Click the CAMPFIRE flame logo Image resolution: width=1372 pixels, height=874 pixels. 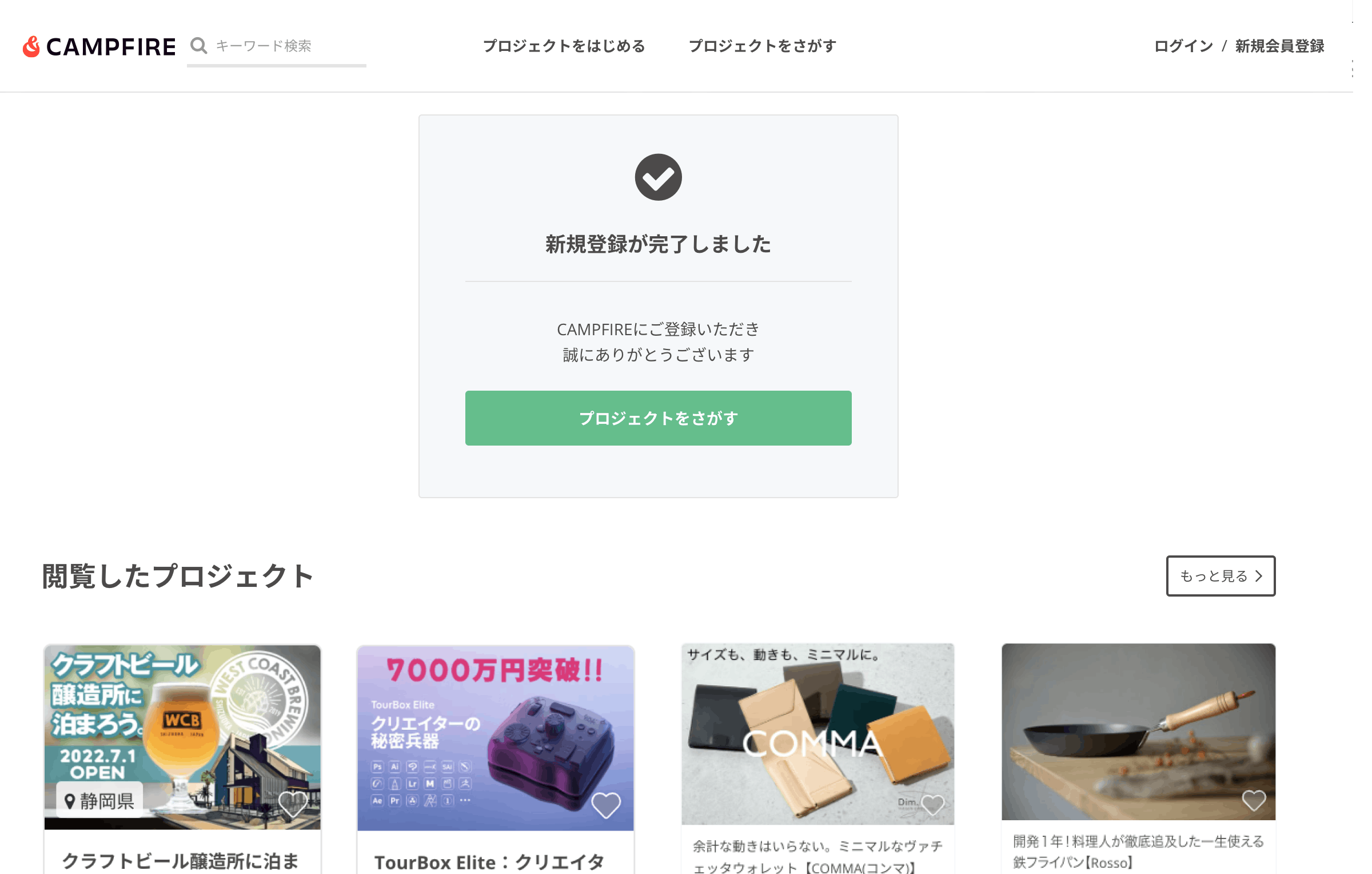point(31,46)
